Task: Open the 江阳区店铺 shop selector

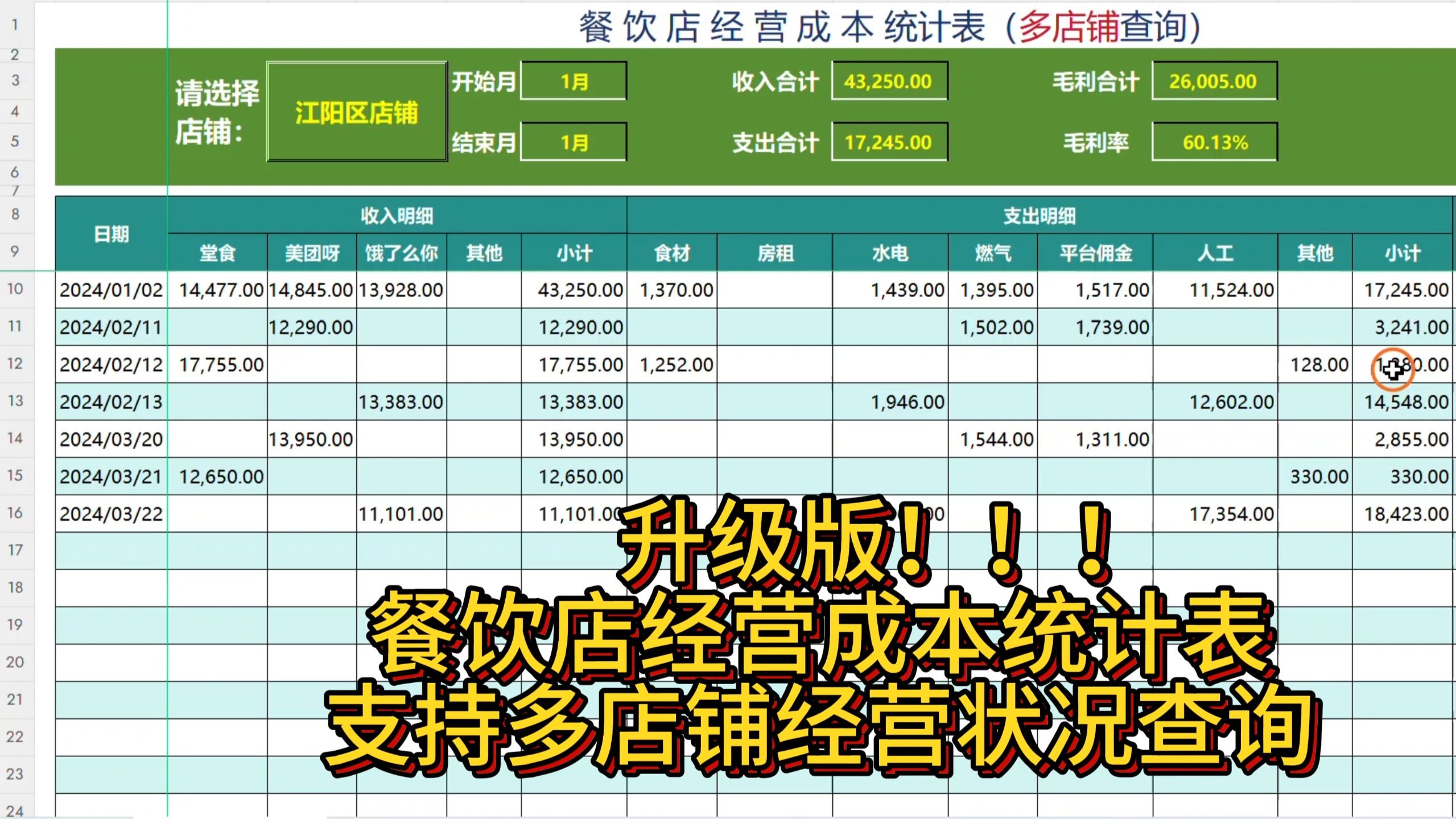Action: pos(356,111)
